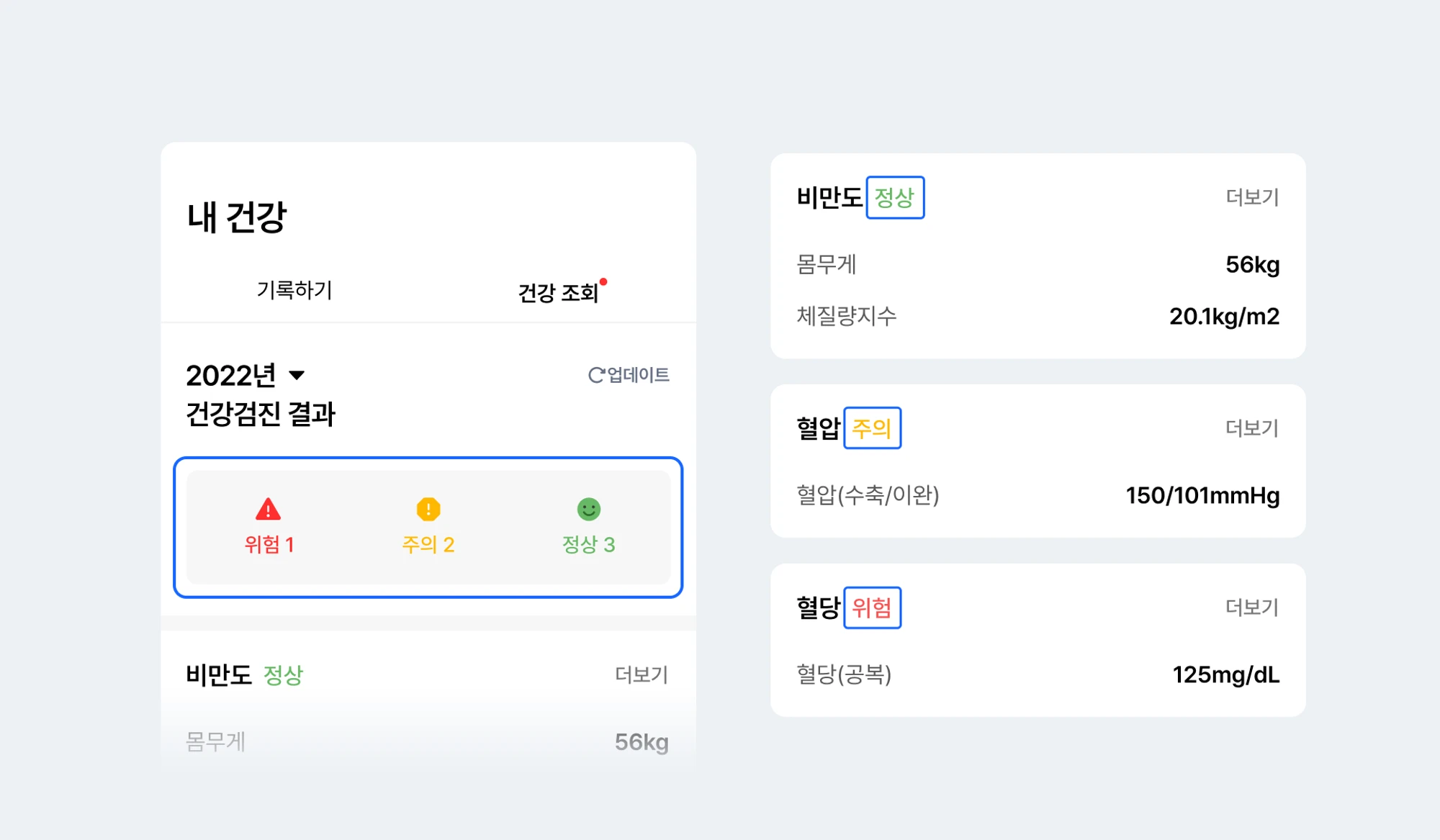Screen dimensions: 1440x840
Task: Open 더보기 on the 비만도 card
Action: (x=1253, y=197)
